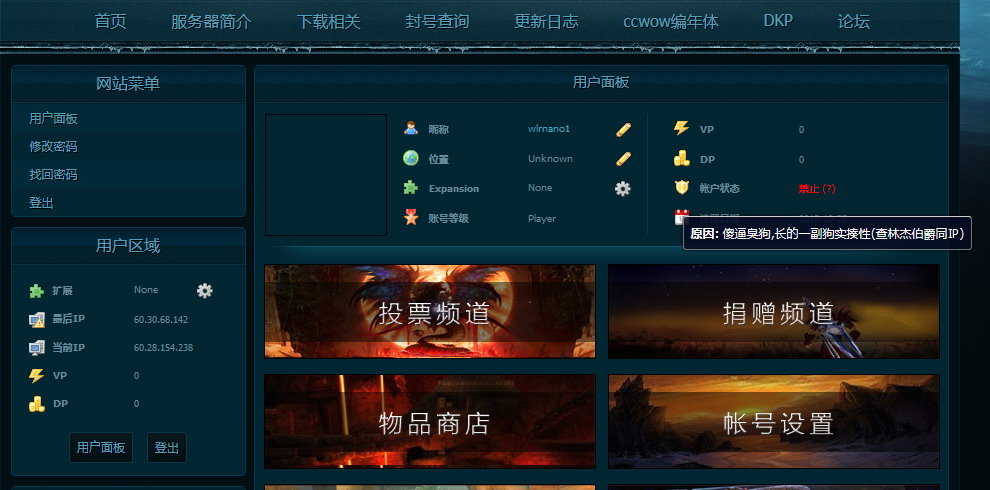The image size is (990, 490).
Task: Open the 投票频道 banner
Action: (430, 312)
